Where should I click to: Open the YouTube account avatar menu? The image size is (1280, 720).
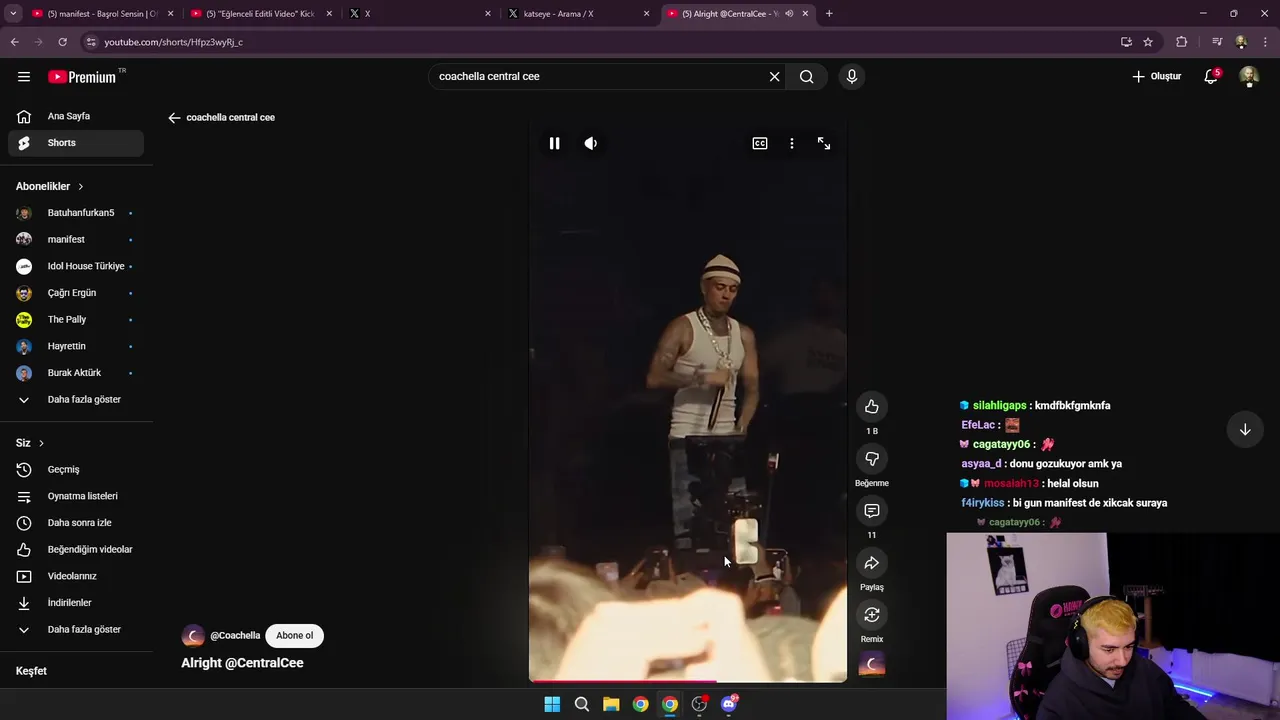[1249, 76]
